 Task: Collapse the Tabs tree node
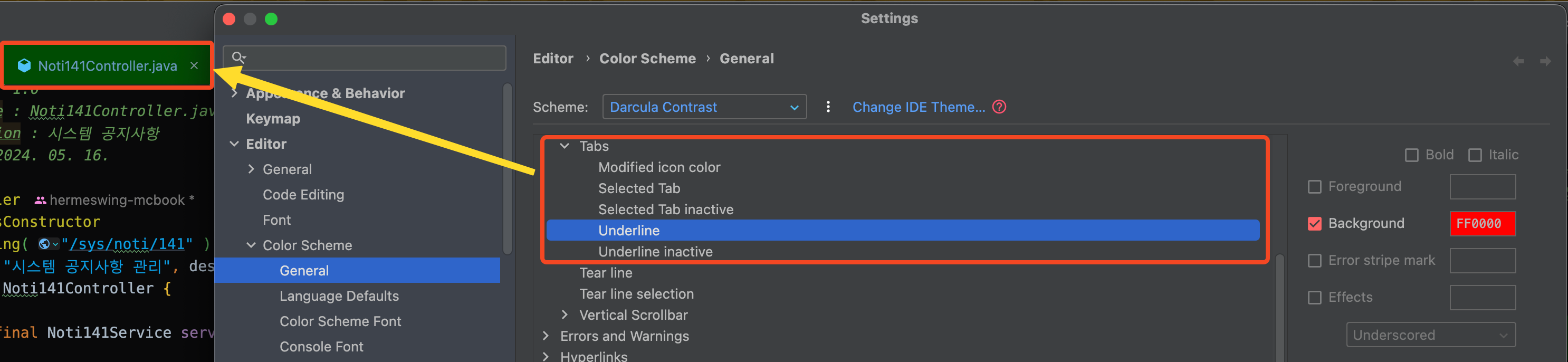tap(565, 146)
